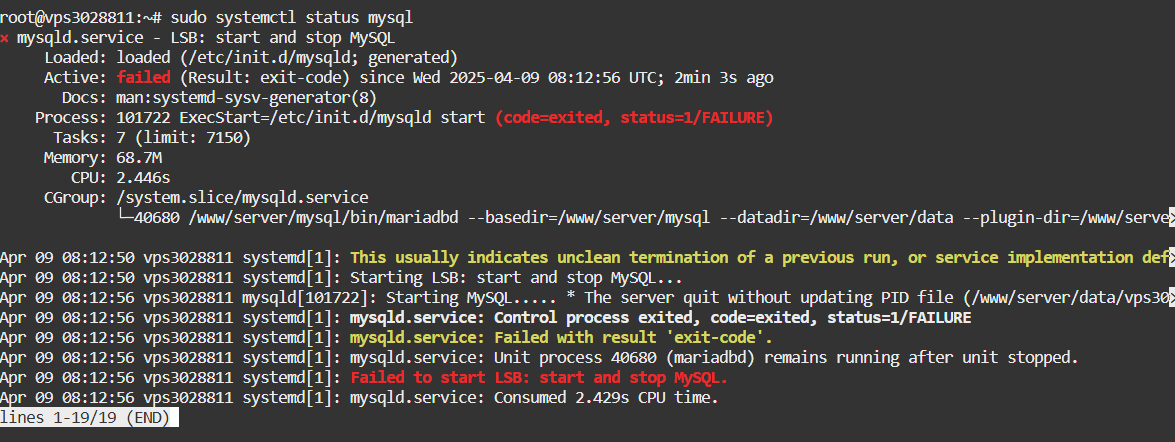Screen dimensions: 1175x442
Task: Click the /system.slice/mysqld.service CGroup path
Action: click(x=242, y=197)
